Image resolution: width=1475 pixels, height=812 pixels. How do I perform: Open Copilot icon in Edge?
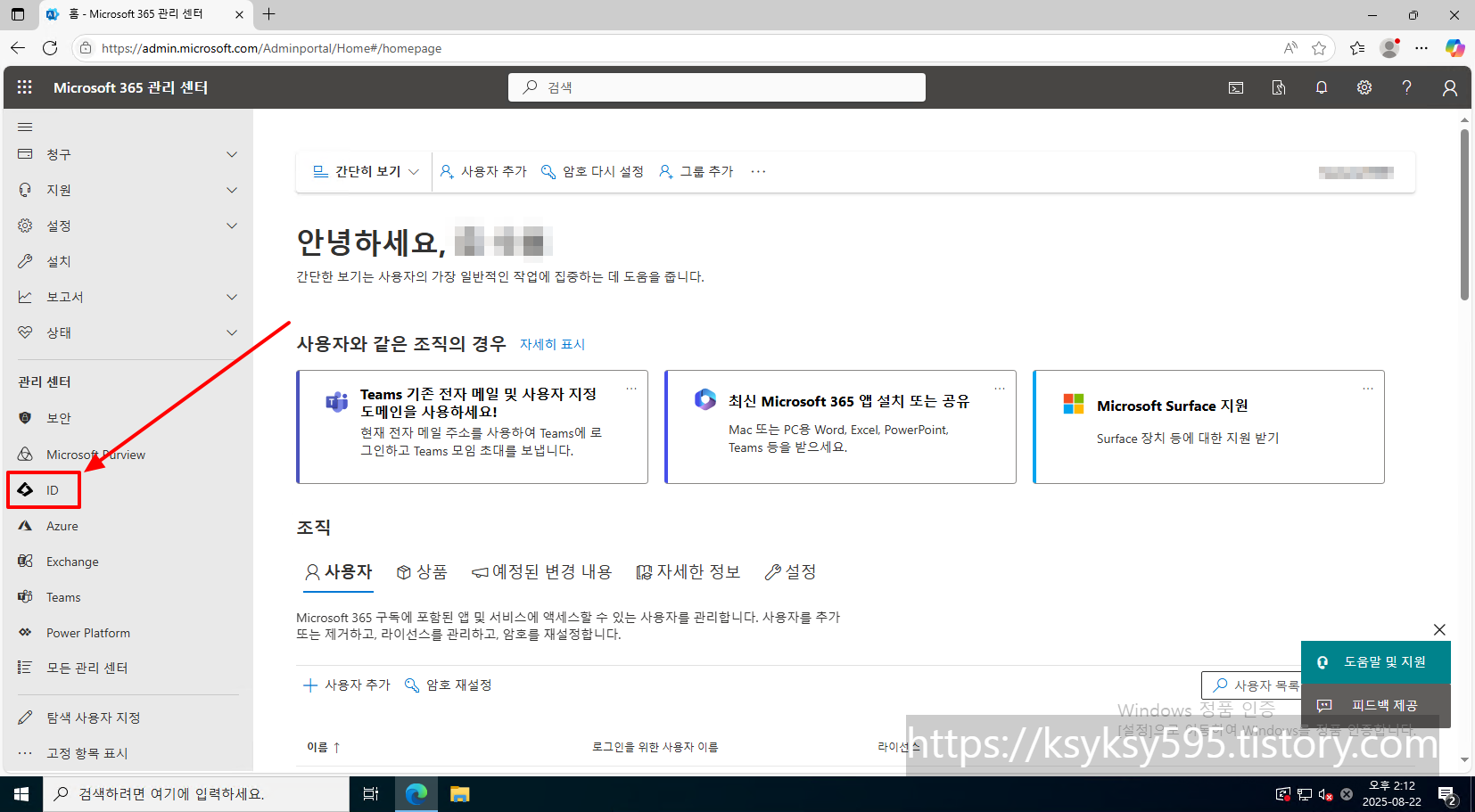click(x=1455, y=48)
